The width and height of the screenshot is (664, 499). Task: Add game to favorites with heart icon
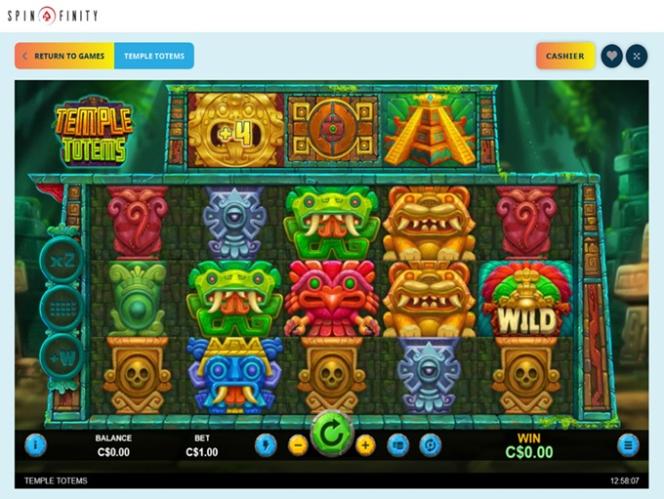click(x=611, y=56)
